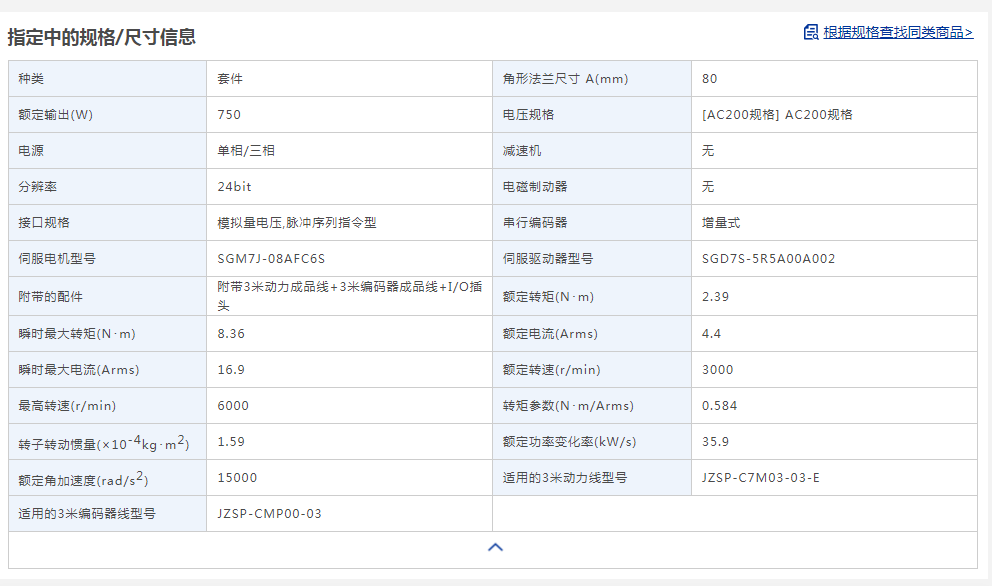Screen dimensions: 992x586
Task: Select the 无 value in 减速机 row
Action: (708, 151)
